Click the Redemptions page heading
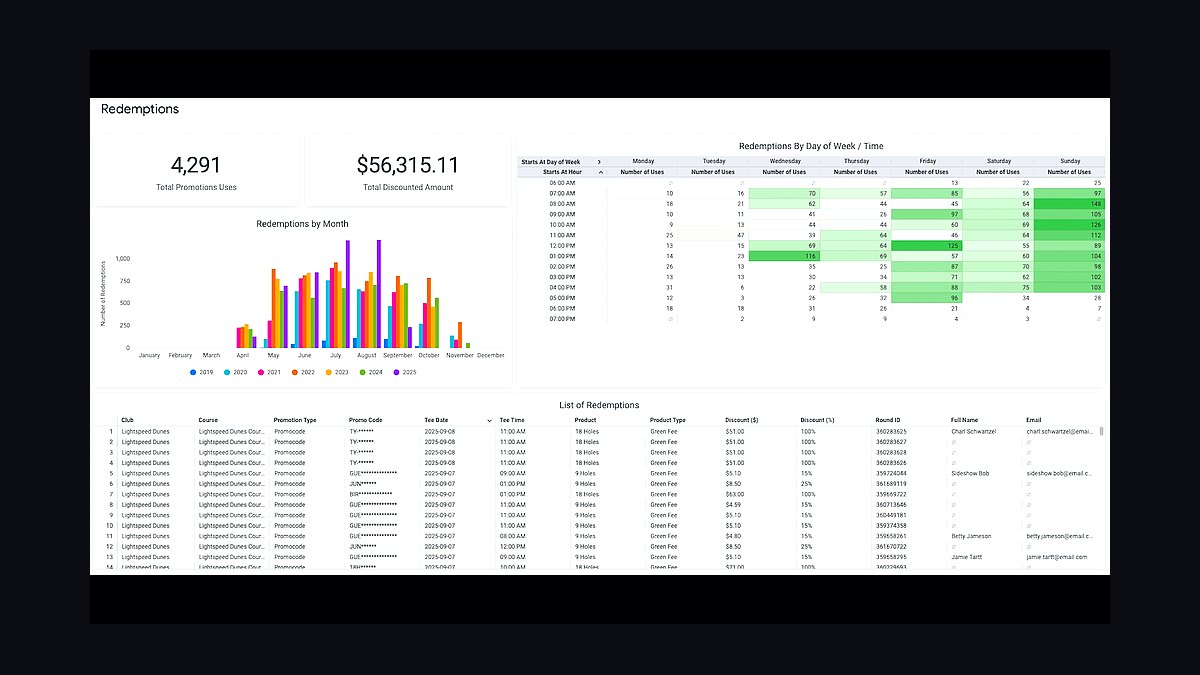Viewport: 1200px width, 675px height. (140, 109)
